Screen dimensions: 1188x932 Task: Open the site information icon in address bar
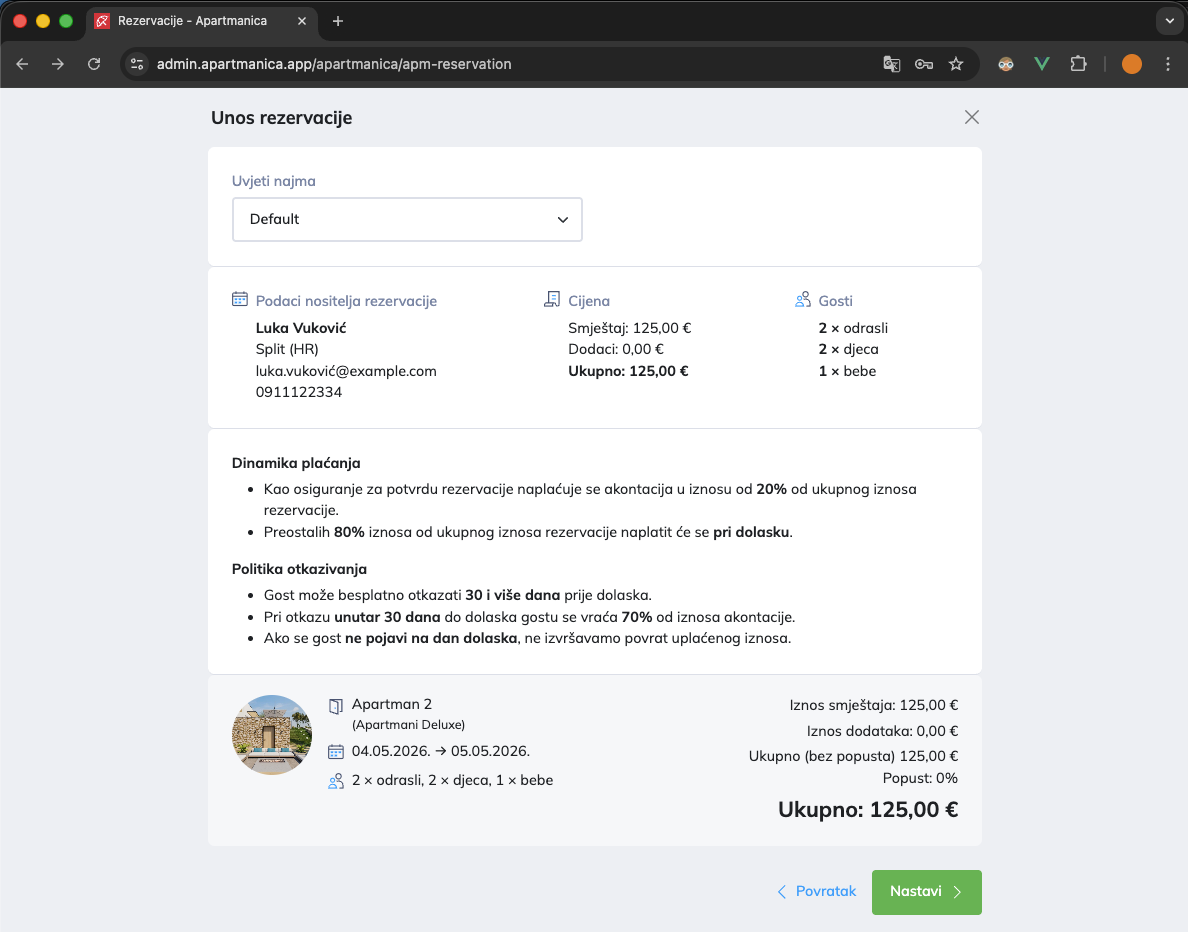click(x=137, y=64)
